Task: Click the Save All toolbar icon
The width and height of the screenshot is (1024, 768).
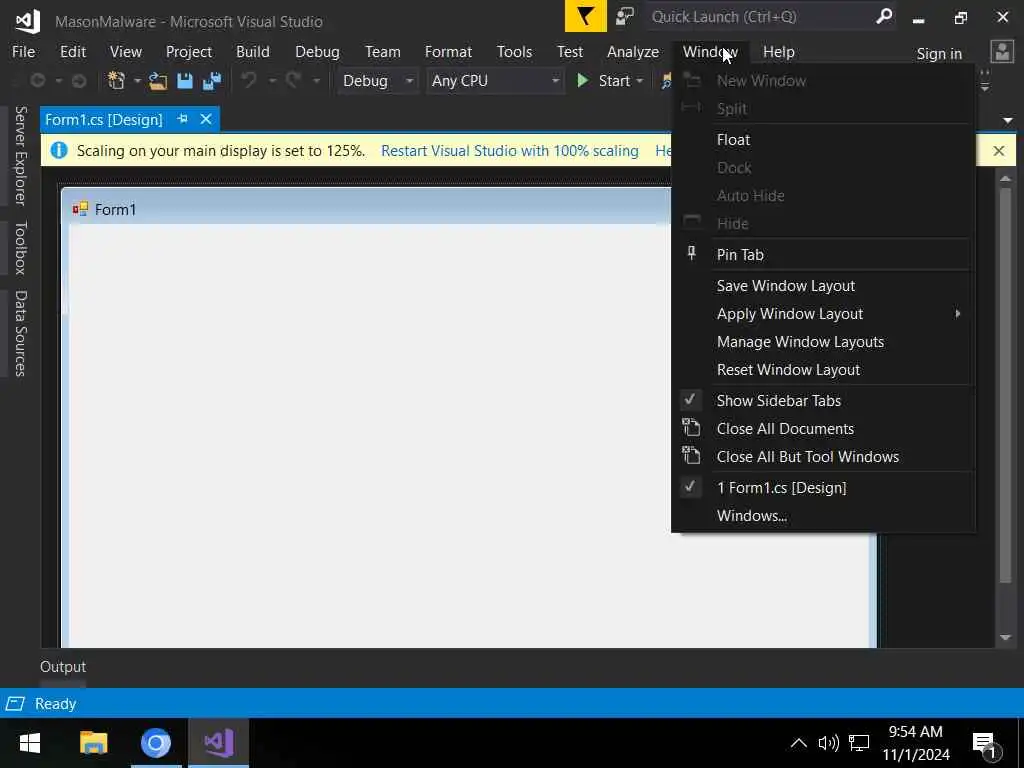Action: click(x=212, y=80)
